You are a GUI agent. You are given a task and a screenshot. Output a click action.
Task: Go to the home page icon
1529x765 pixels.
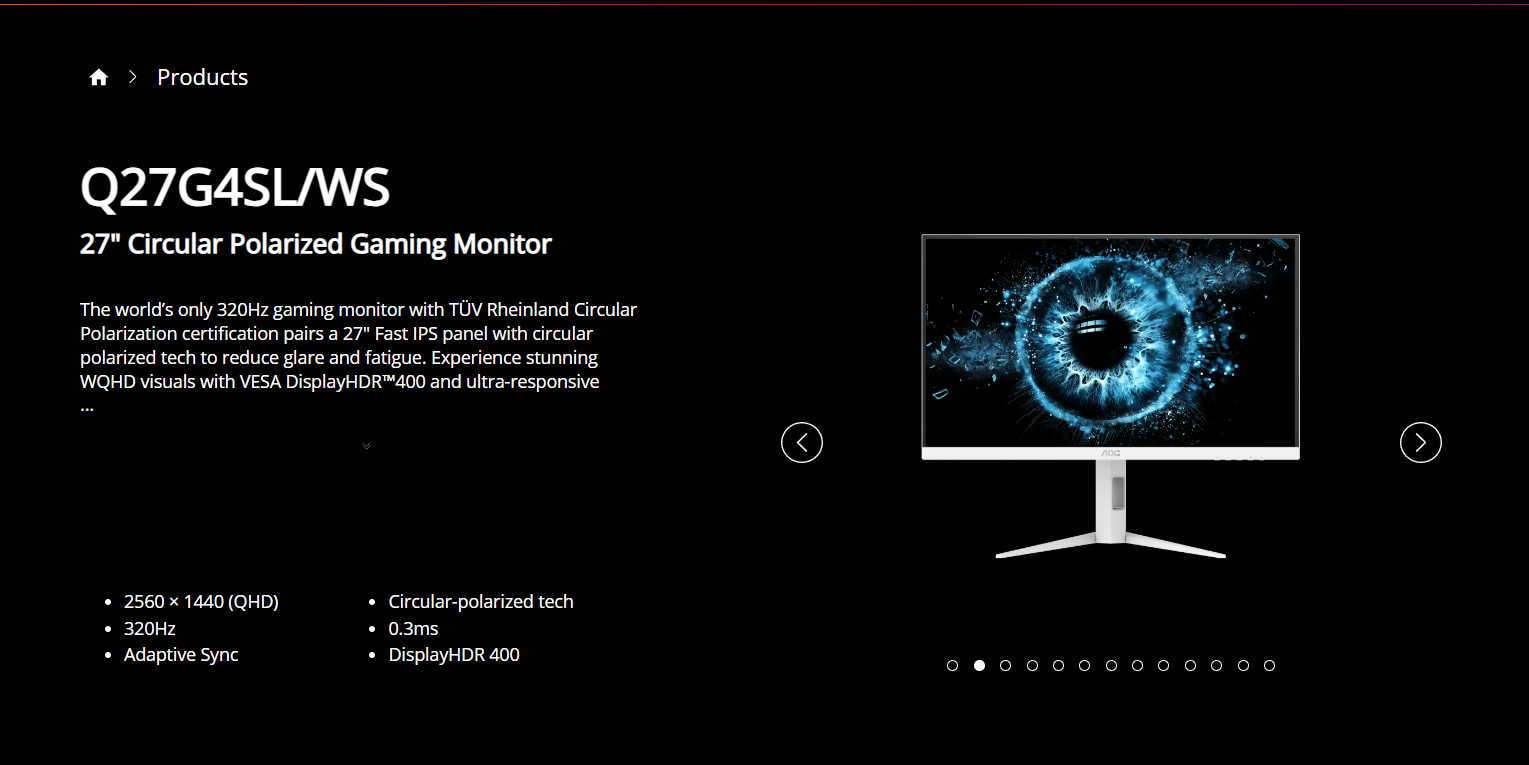point(98,77)
